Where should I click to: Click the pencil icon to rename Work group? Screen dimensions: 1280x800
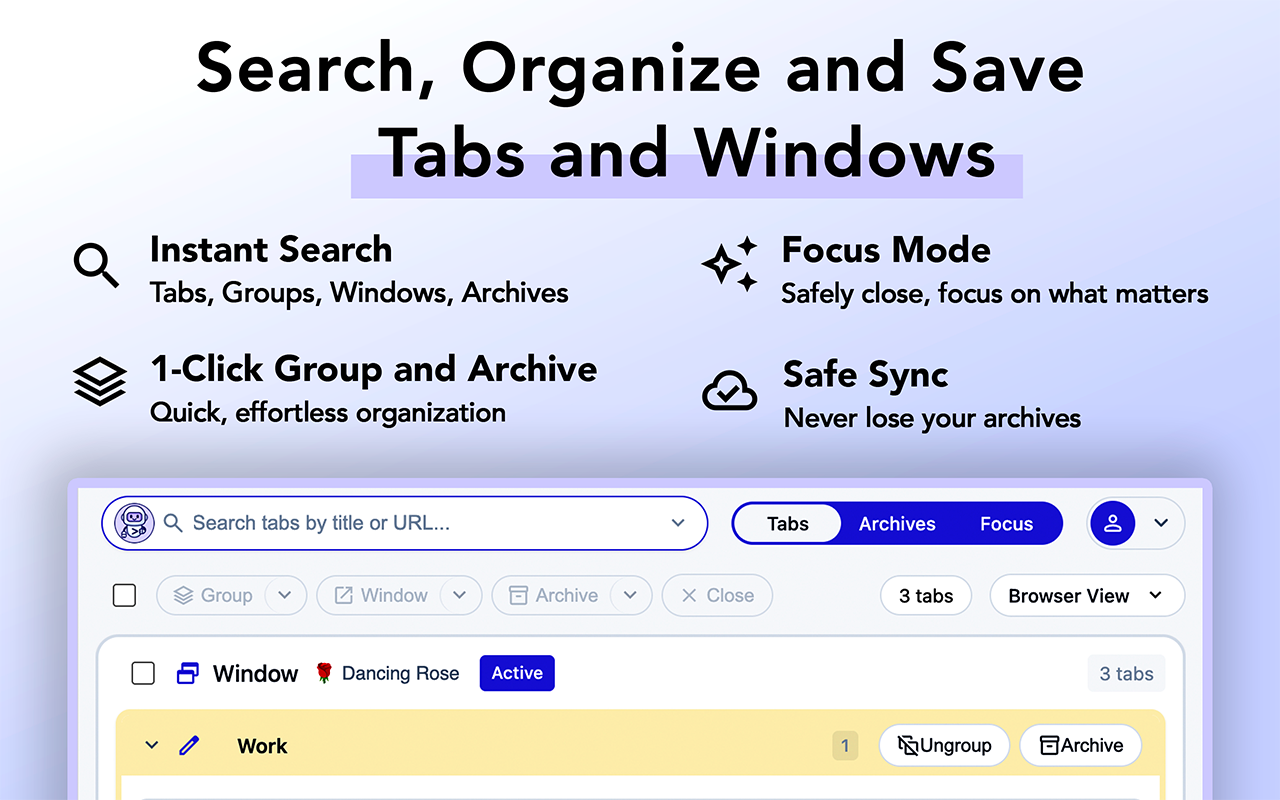pyautogui.click(x=190, y=745)
